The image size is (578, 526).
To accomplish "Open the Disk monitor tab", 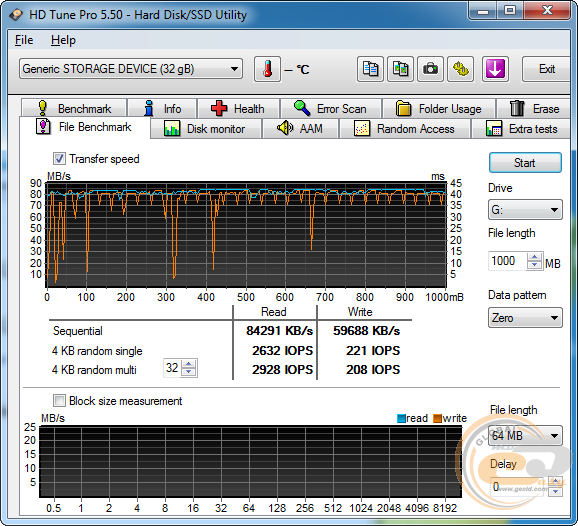I will pos(206,129).
